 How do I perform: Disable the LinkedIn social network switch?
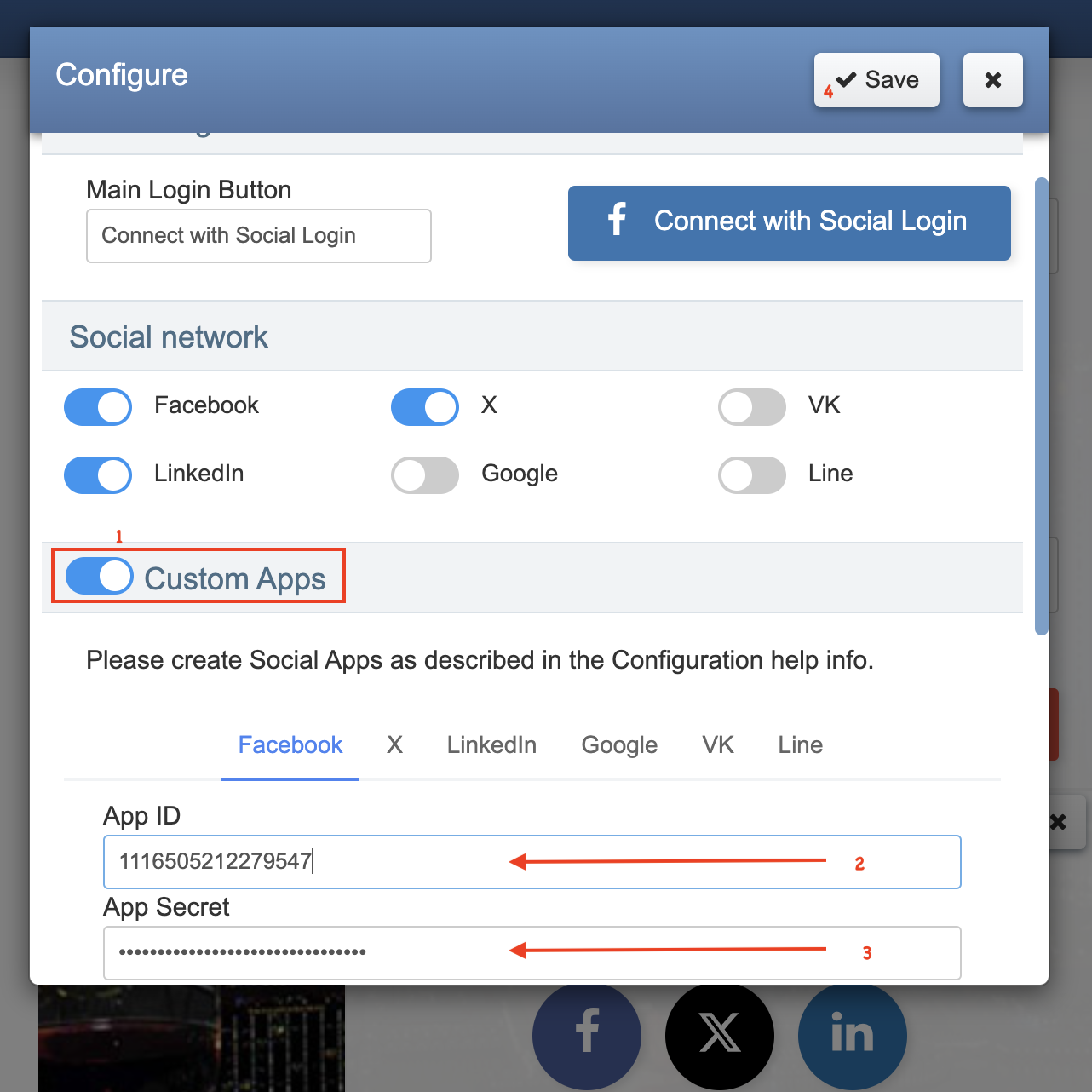98,474
